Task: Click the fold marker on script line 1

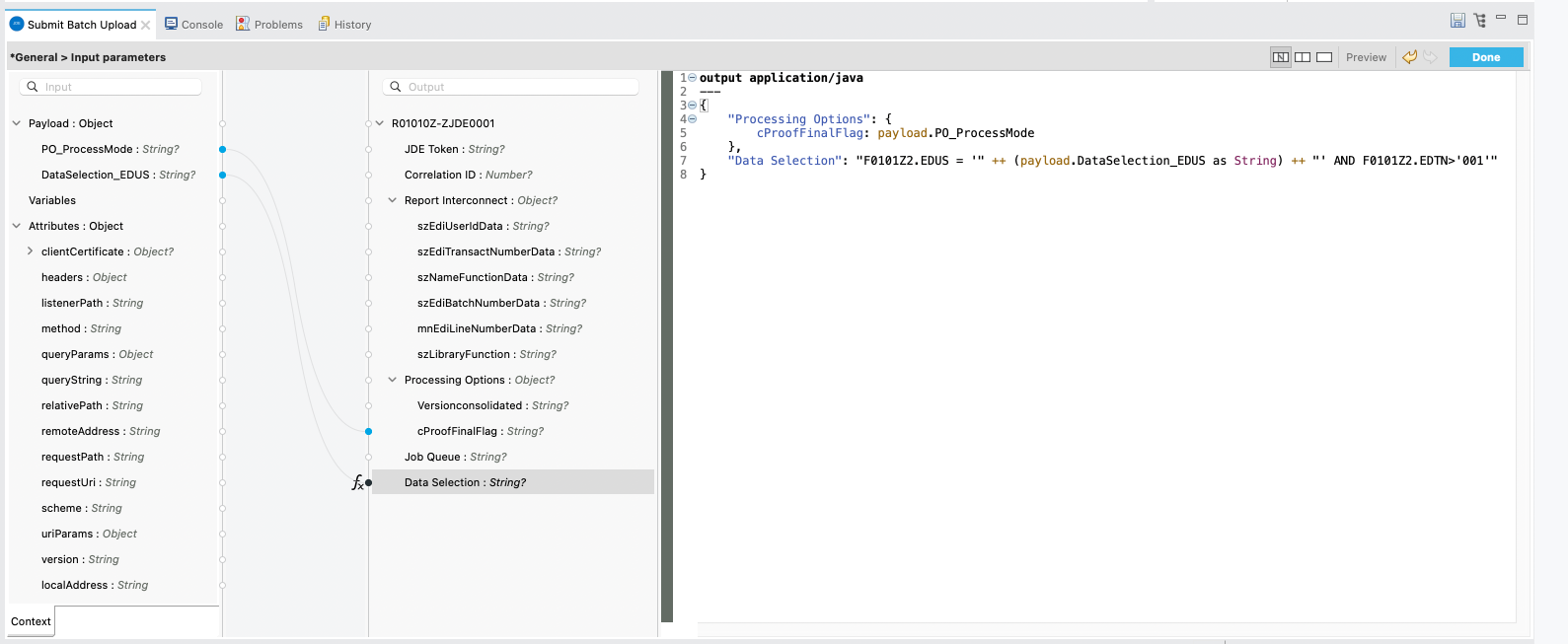Action: tap(692, 78)
